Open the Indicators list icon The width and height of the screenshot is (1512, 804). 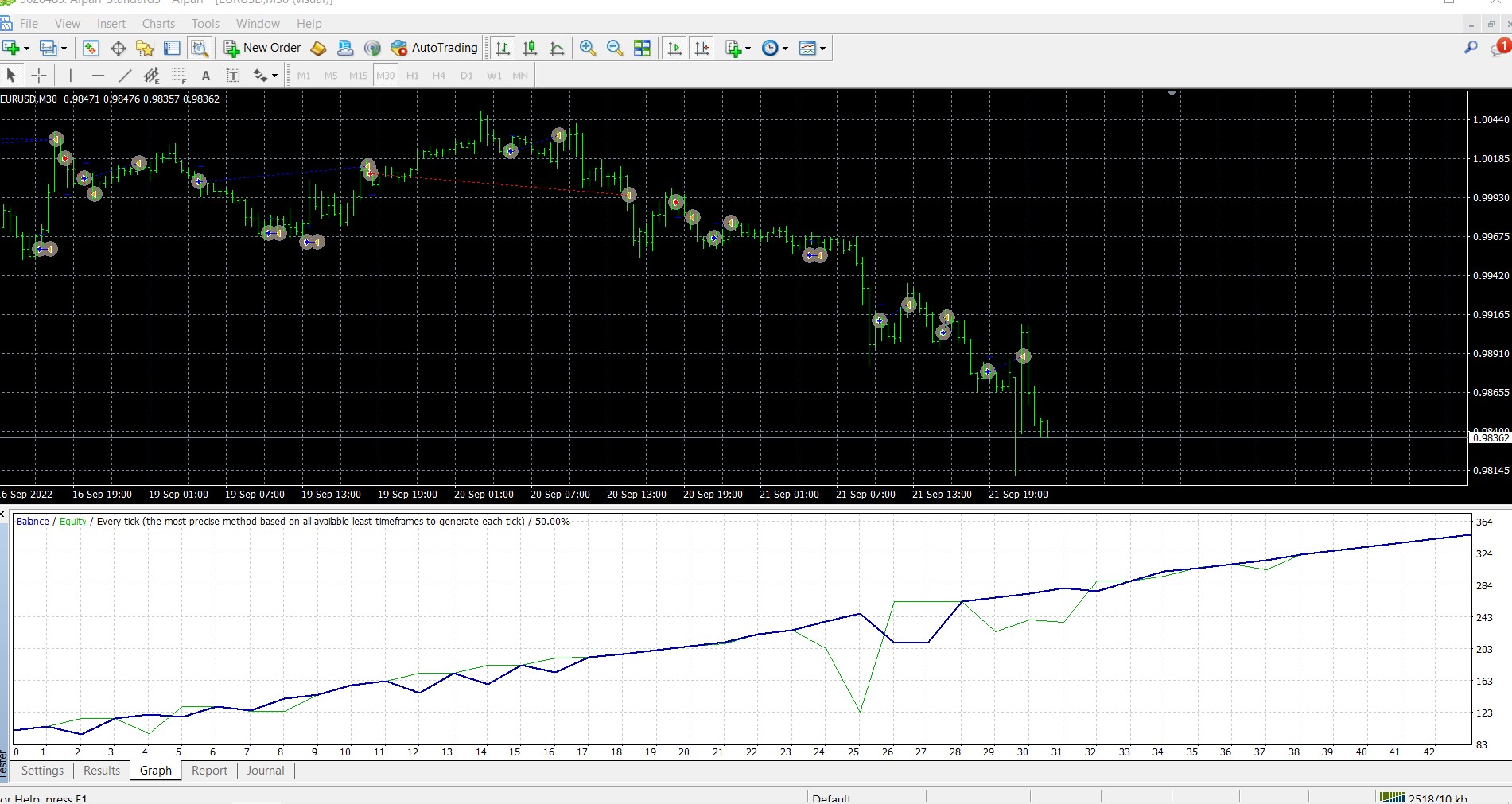(733, 49)
